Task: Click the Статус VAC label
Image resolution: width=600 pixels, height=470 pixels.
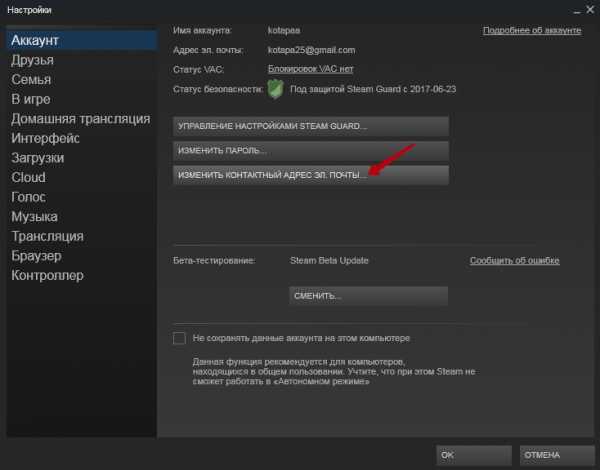Action: [x=198, y=69]
